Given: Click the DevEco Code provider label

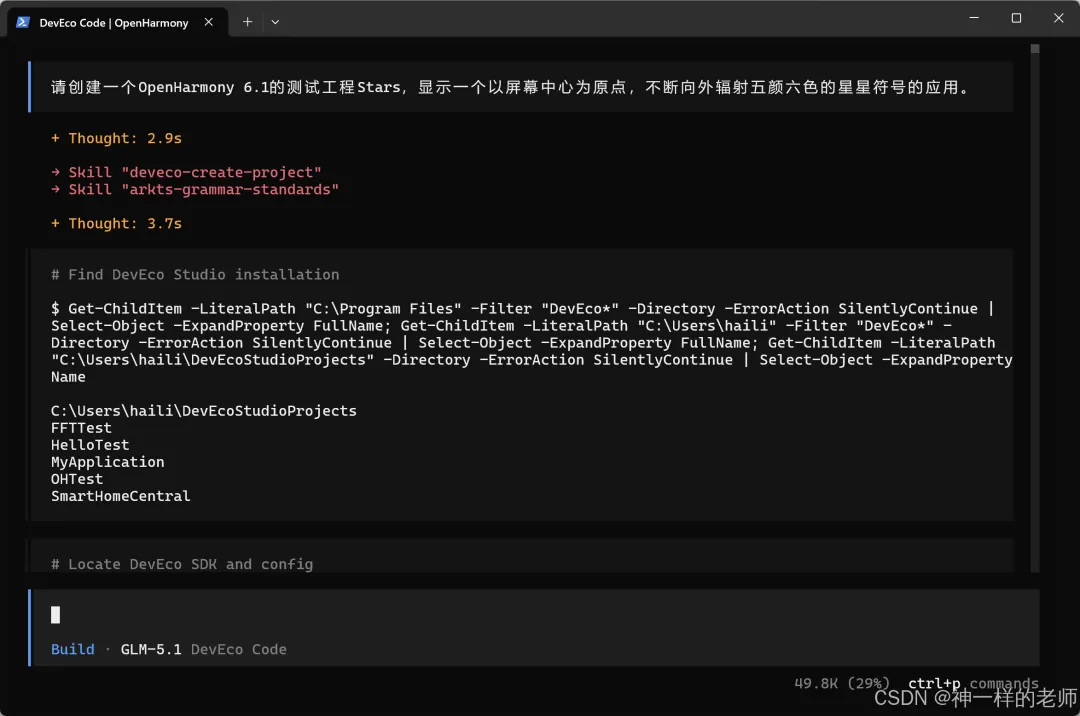Looking at the screenshot, I should (x=238, y=649).
